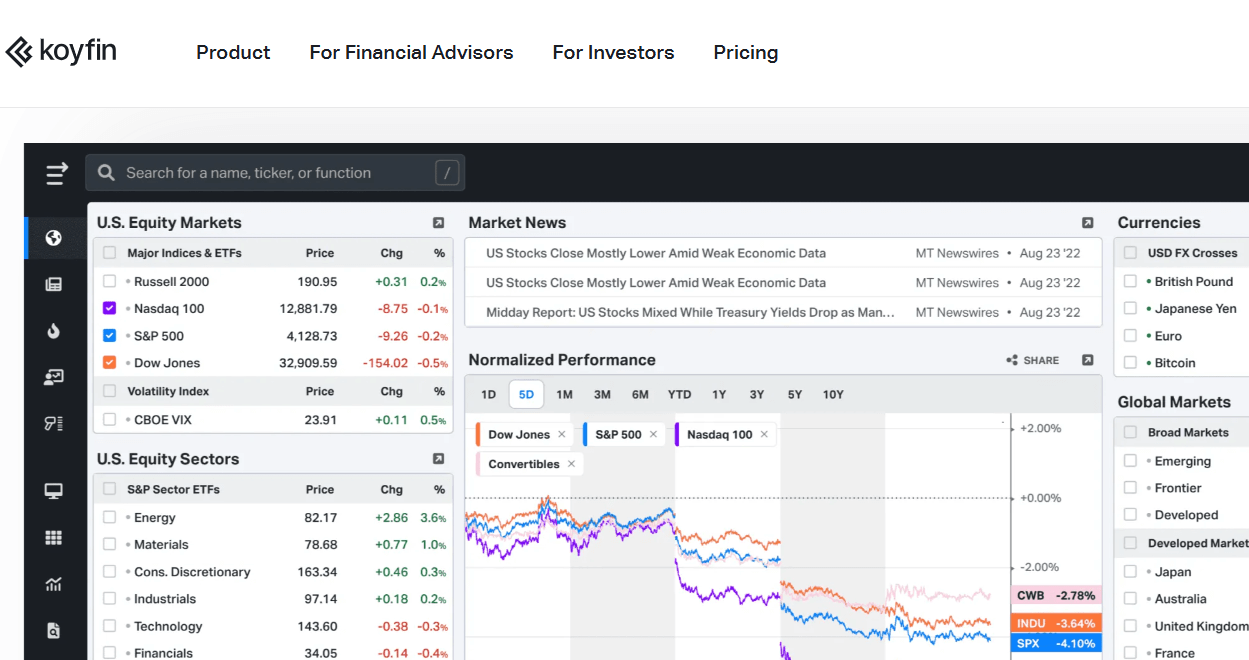
Task: Select the 1M time range tab
Action: point(564,394)
